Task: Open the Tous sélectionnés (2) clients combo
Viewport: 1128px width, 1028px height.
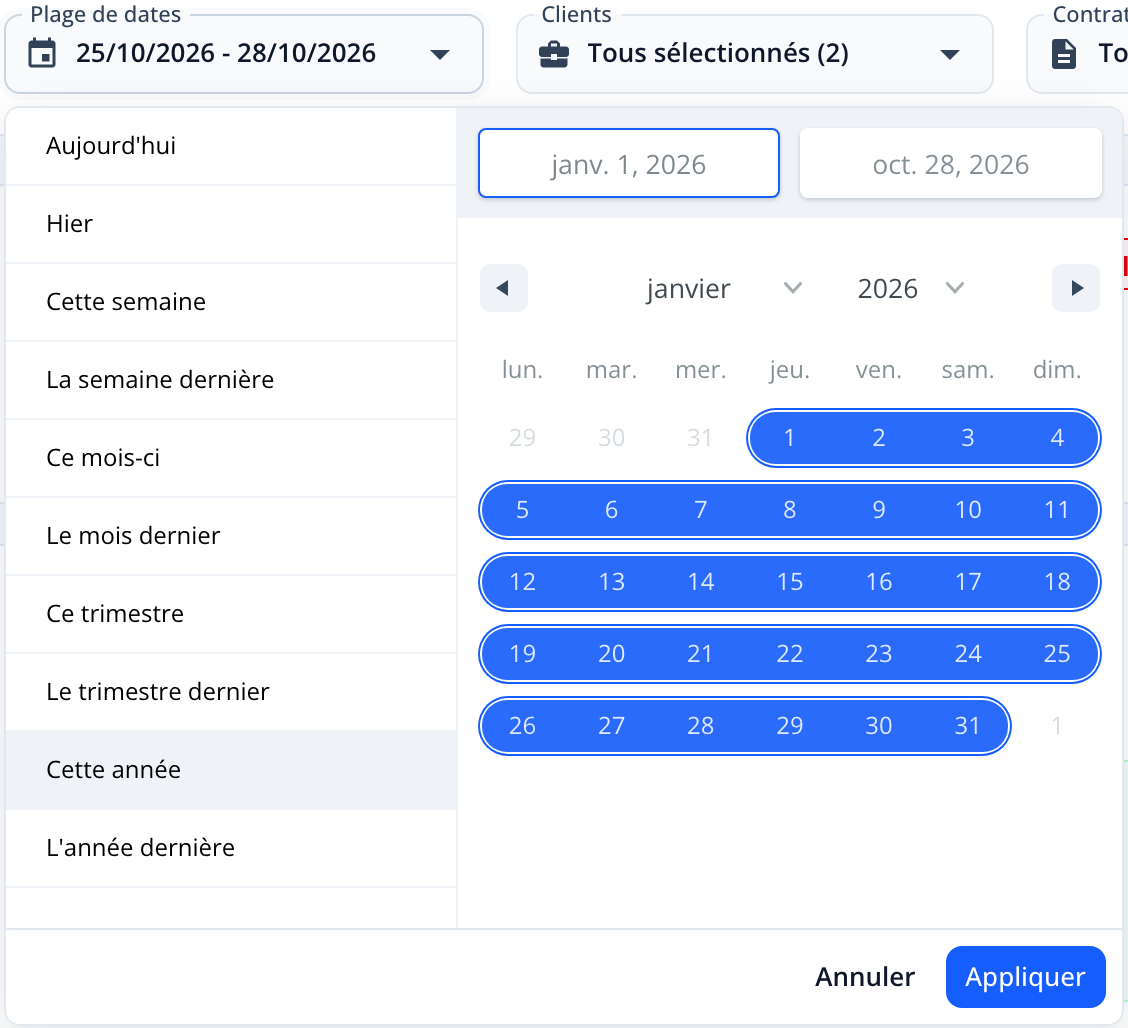Action: pyautogui.click(x=755, y=54)
